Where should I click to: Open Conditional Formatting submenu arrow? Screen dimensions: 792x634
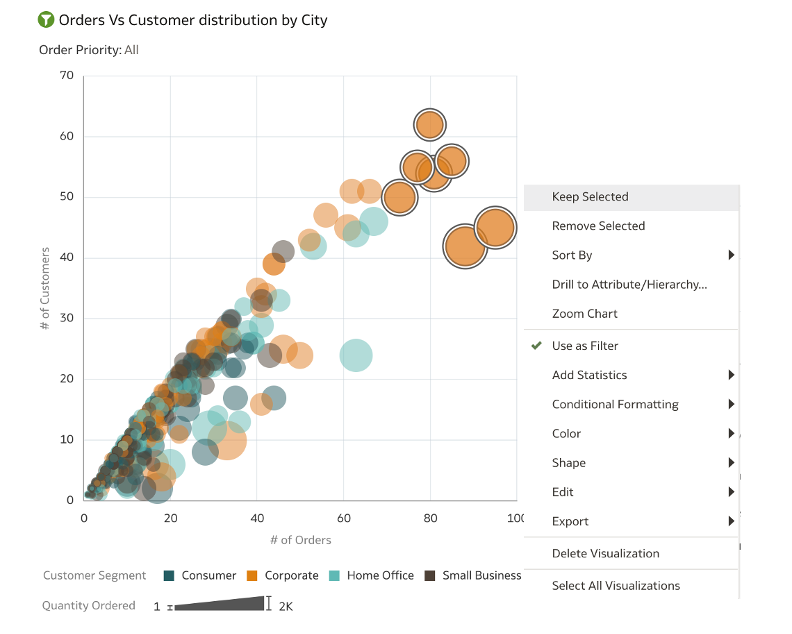tap(731, 405)
